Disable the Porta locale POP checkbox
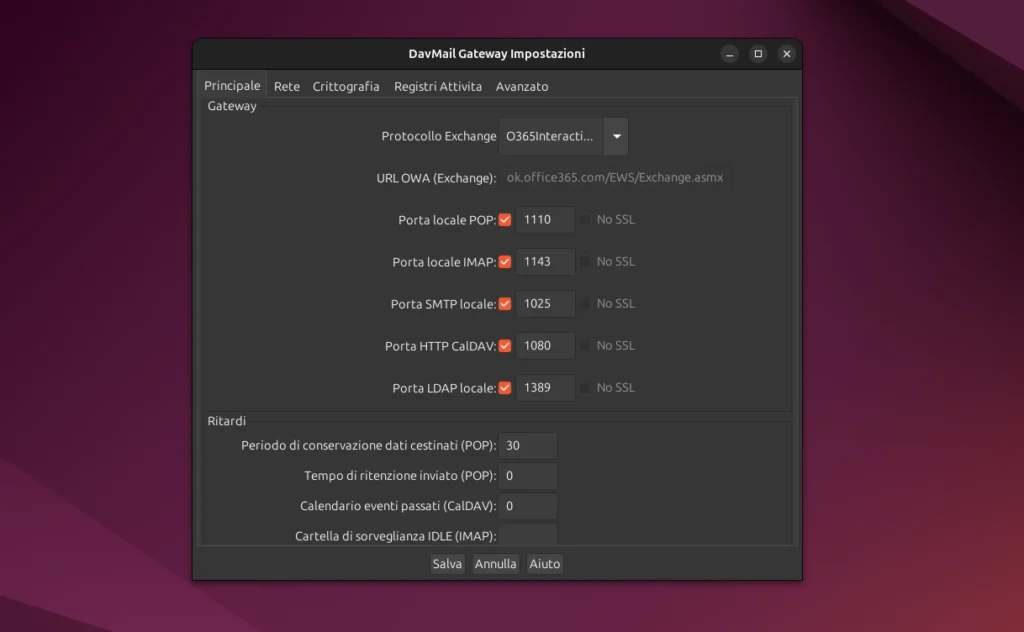Viewport: 1024px width, 632px height. coord(506,220)
